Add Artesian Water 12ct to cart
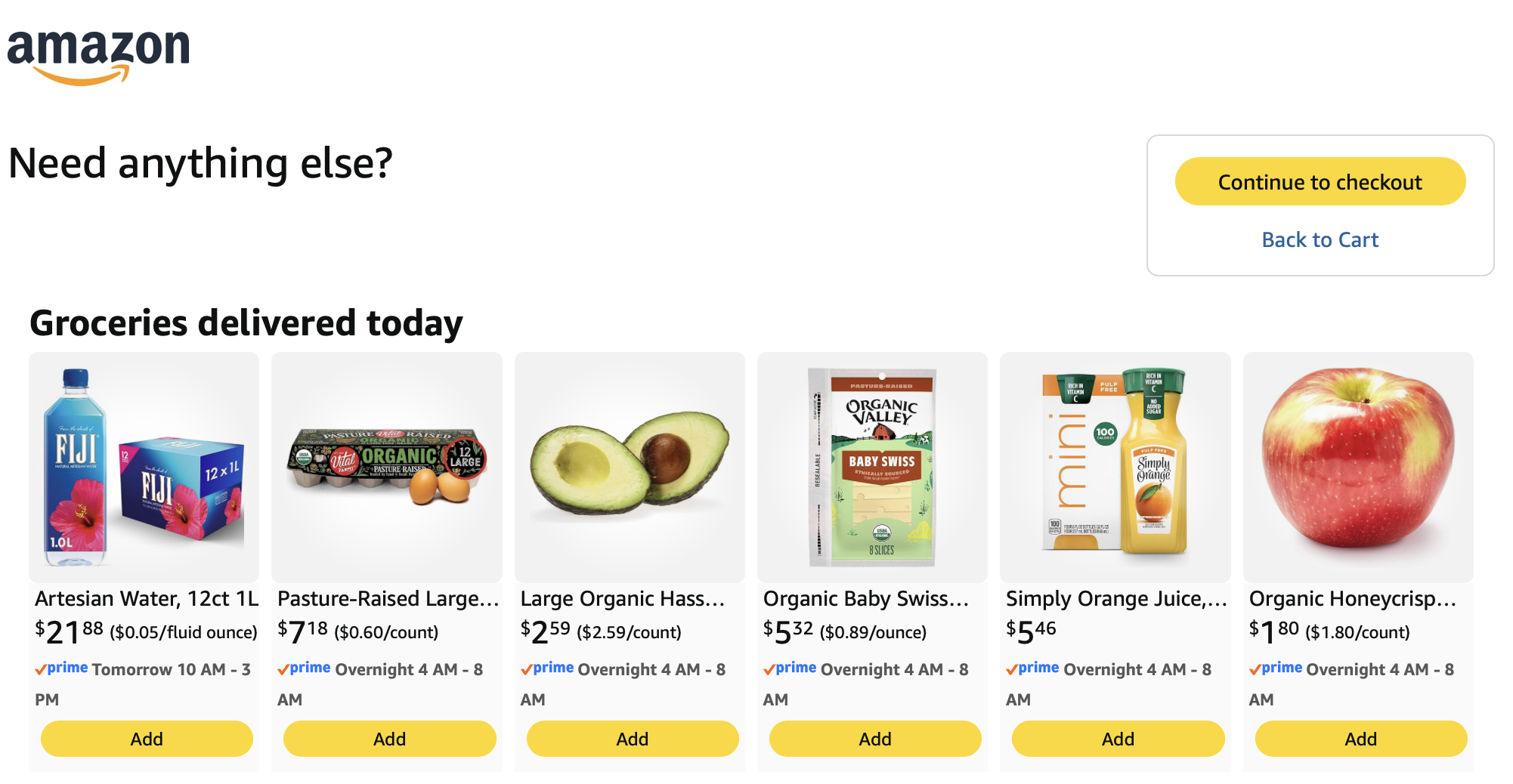1513x784 pixels. (x=147, y=739)
